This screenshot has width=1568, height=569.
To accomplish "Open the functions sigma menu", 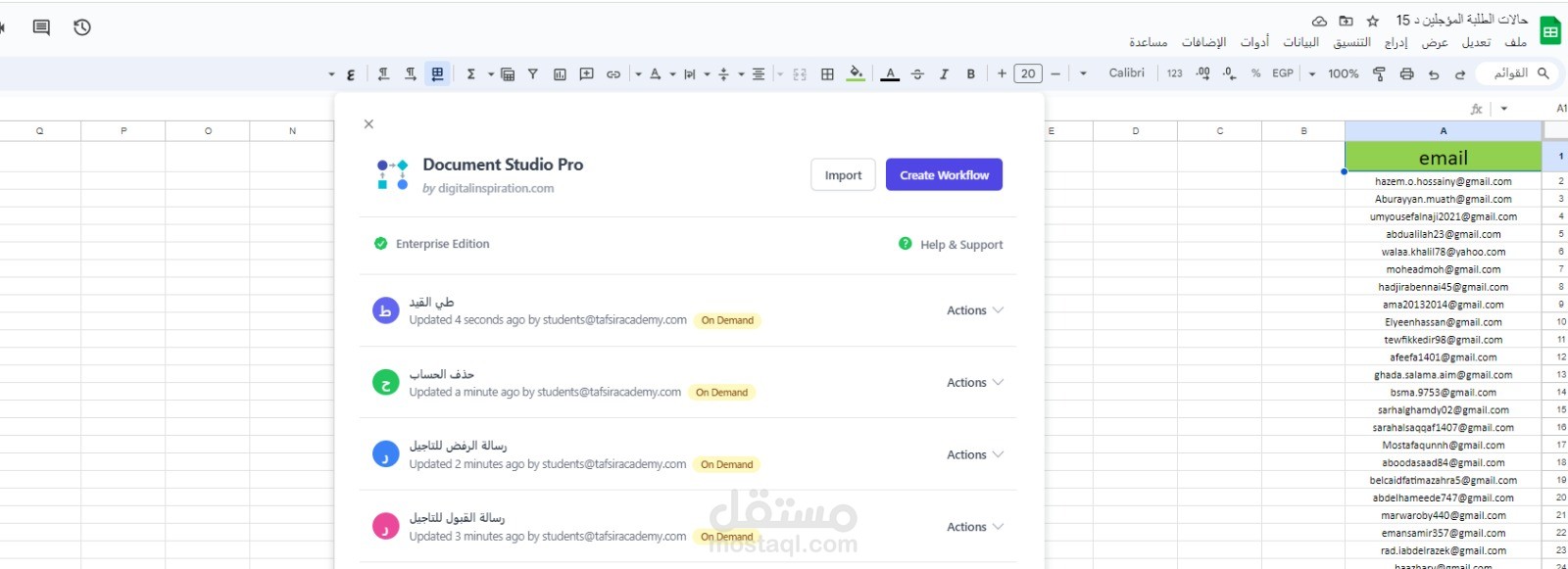I will [x=471, y=73].
